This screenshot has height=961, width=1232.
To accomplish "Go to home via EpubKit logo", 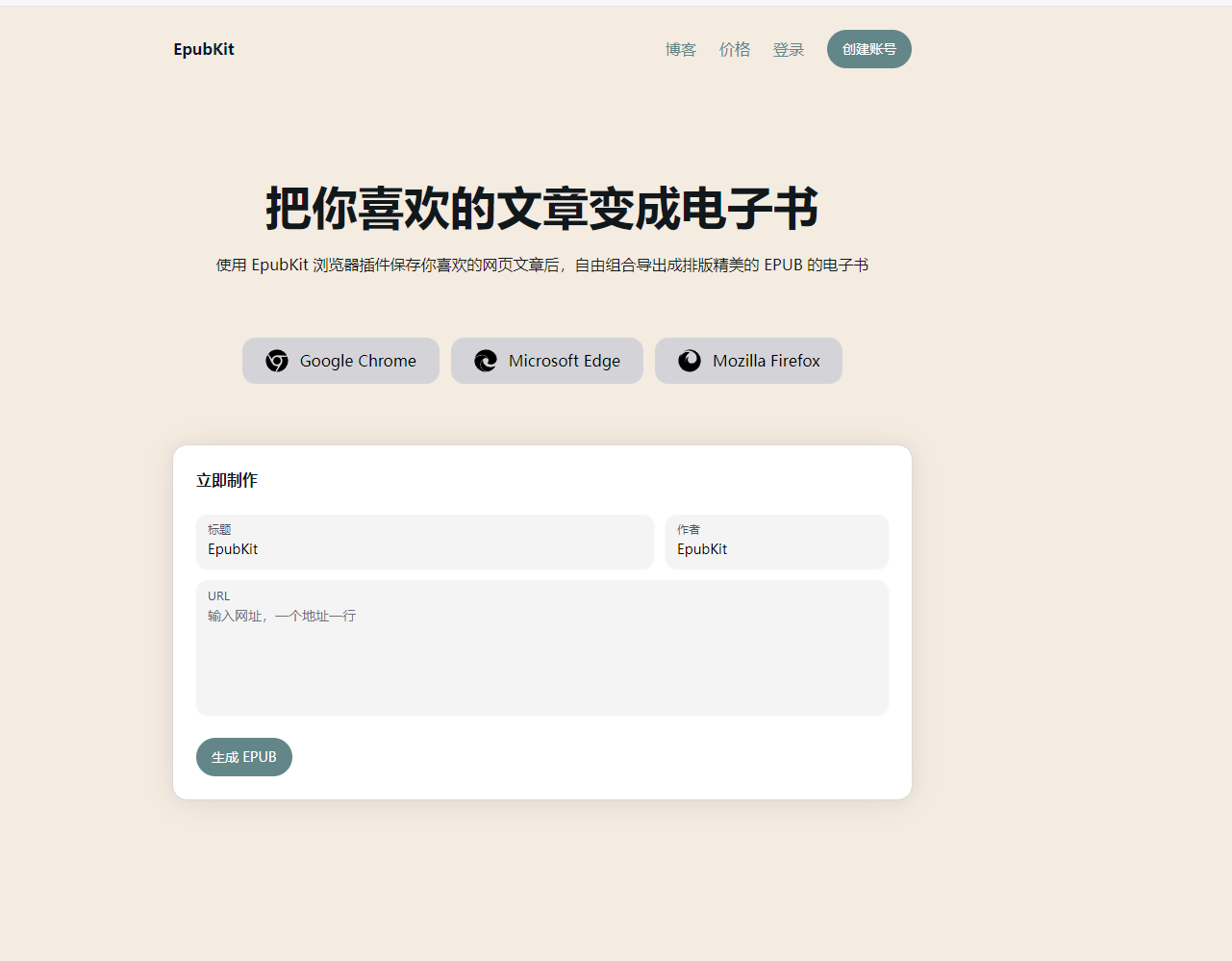I will tap(204, 49).
